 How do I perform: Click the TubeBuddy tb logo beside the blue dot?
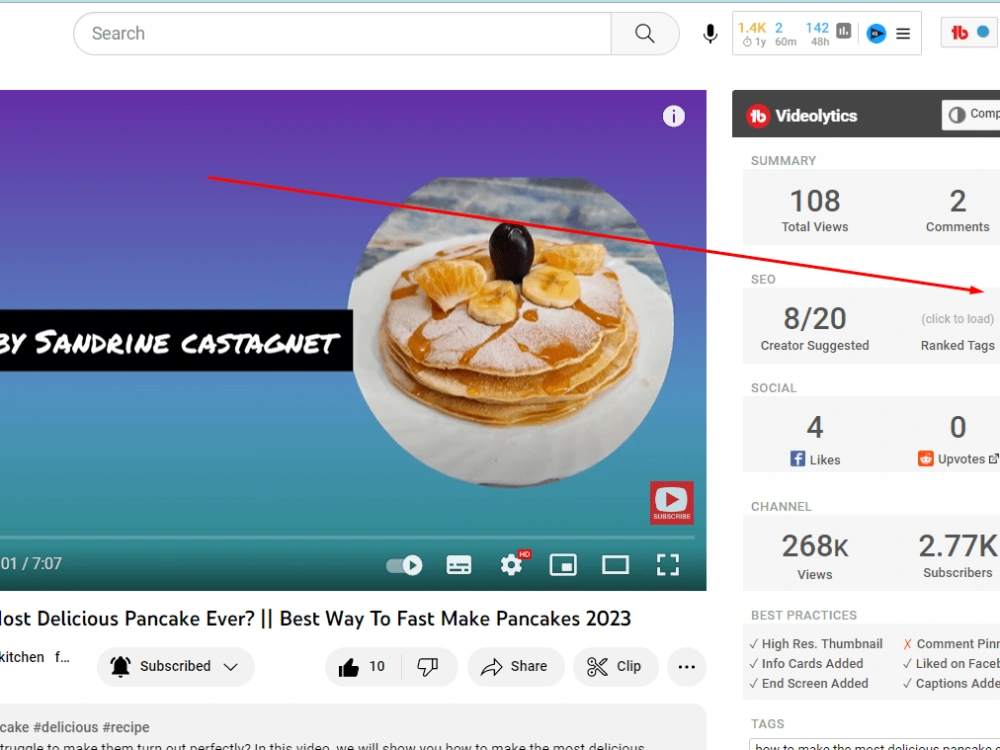(x=959, y=33)
